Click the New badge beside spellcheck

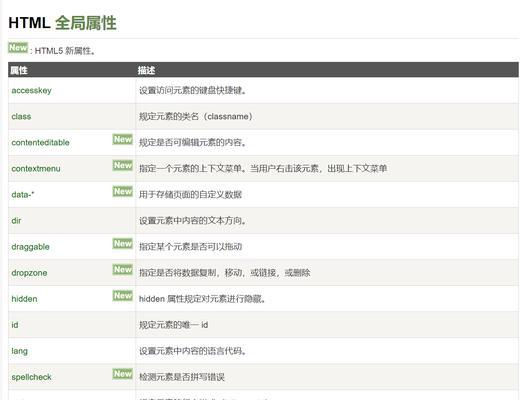[x=122, y=374]
